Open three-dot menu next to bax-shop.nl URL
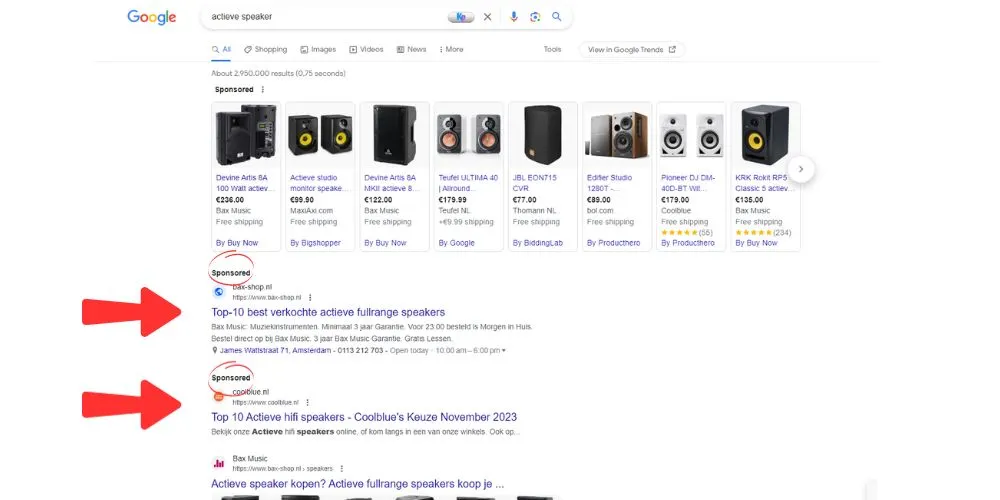Image resolution: width=1000 pixels, height=500 pixels. [310, 298]
